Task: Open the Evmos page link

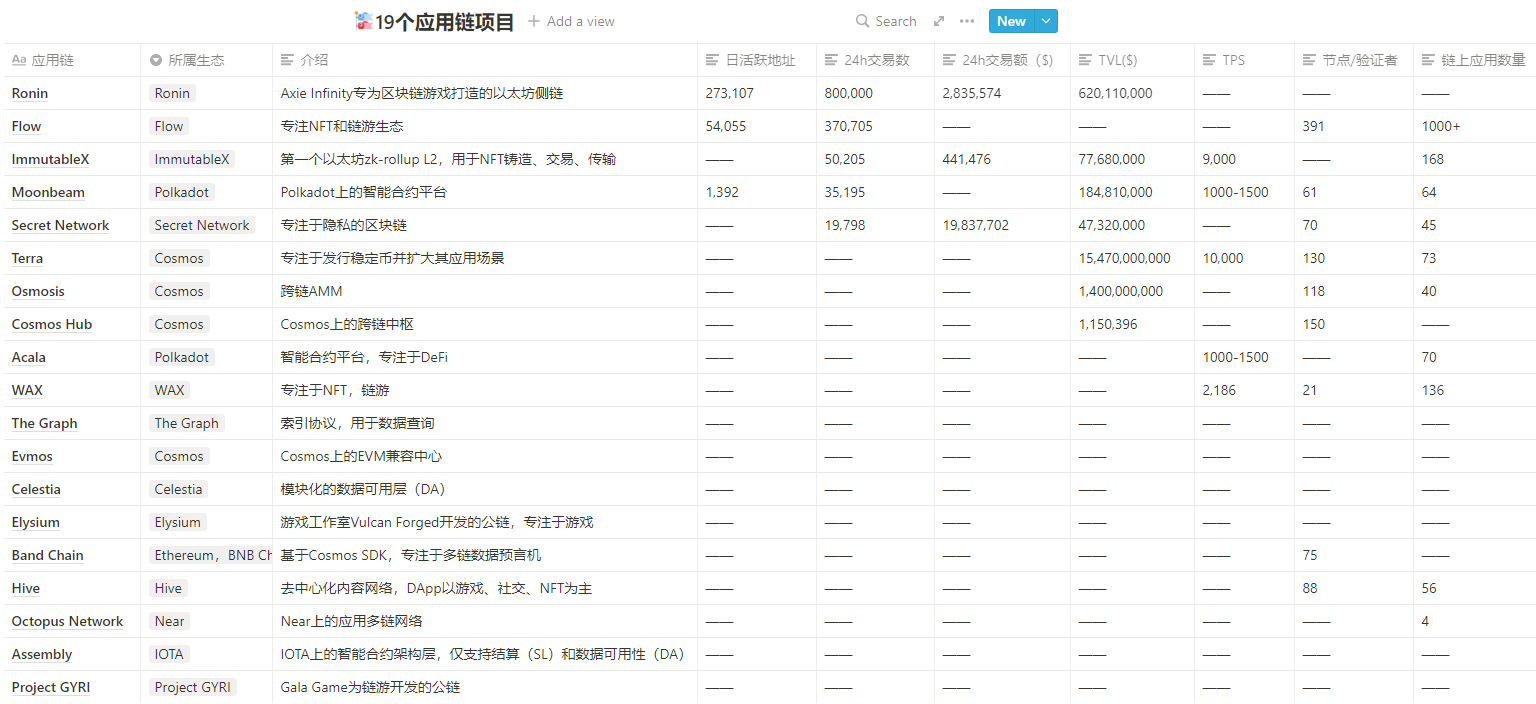Action: click(32, 456)
